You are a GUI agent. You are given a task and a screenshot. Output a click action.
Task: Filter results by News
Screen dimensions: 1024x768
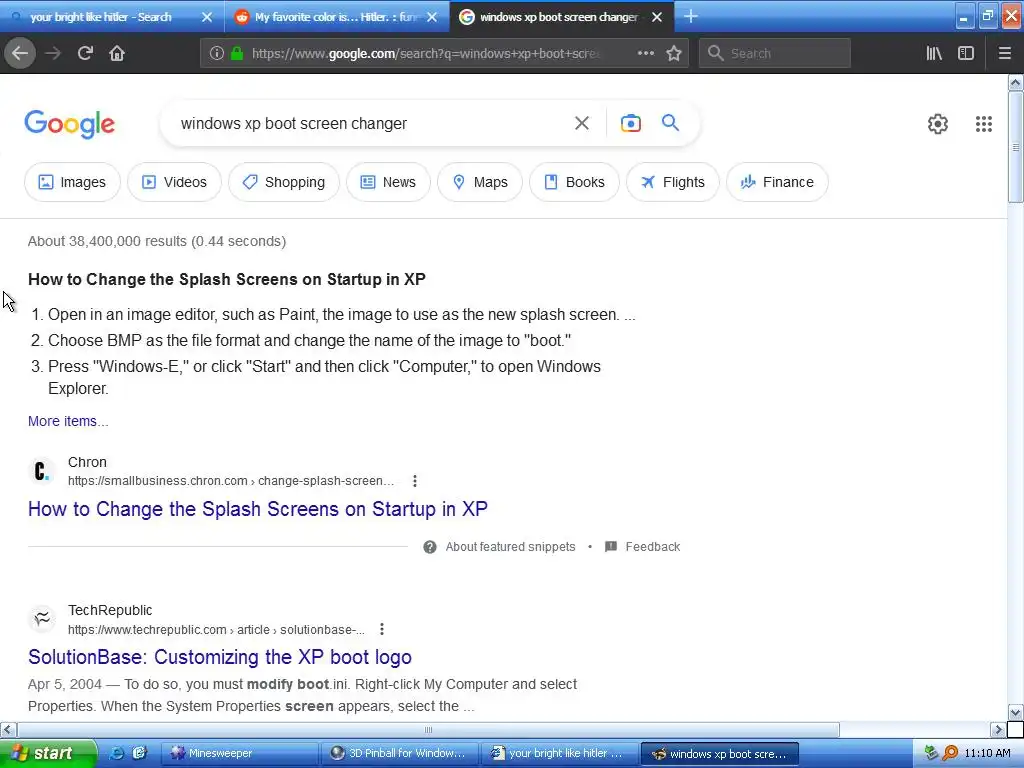tap(389, 182)
